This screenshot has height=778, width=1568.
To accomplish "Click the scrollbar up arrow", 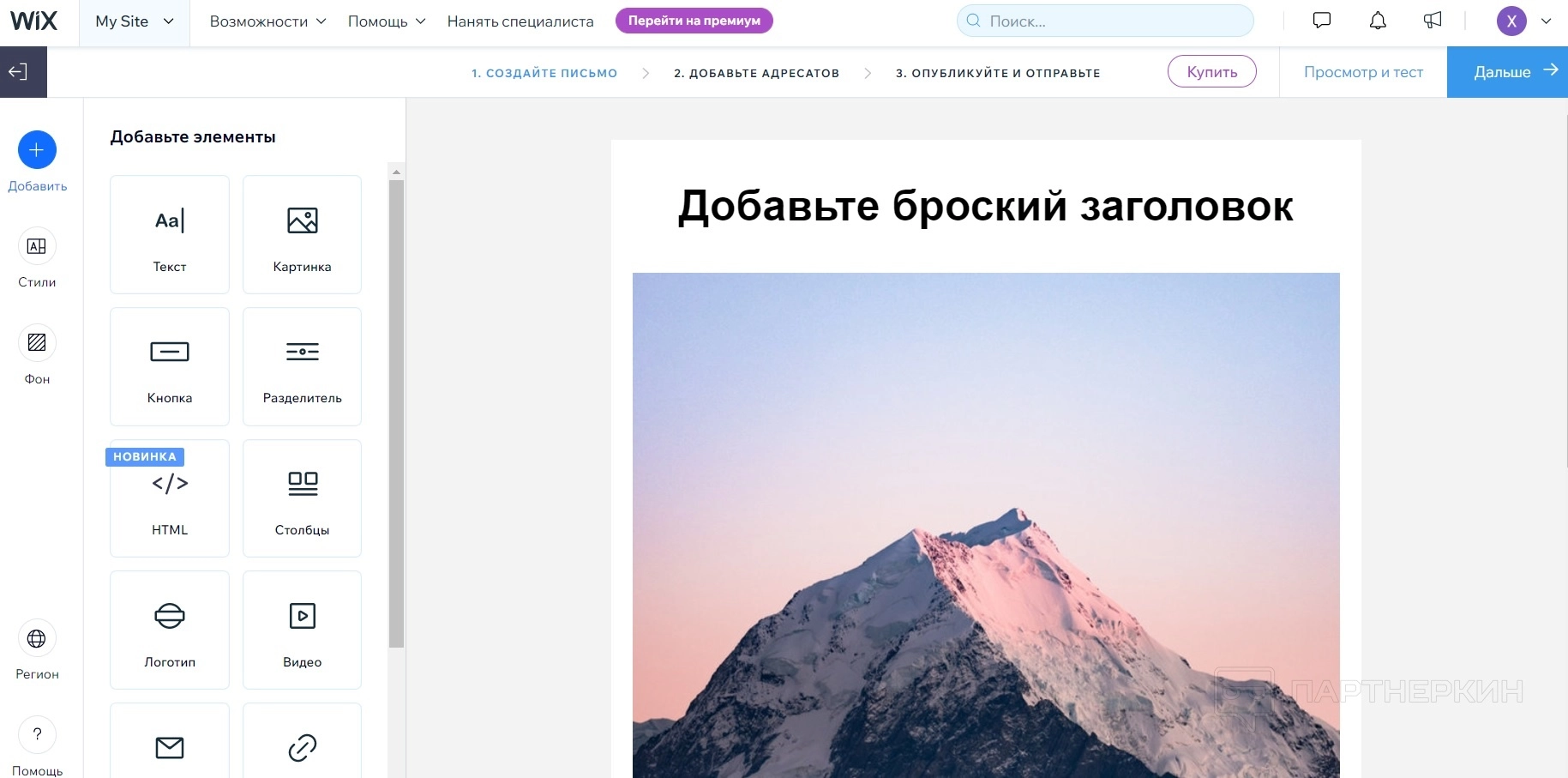I will tap(396, 172).
